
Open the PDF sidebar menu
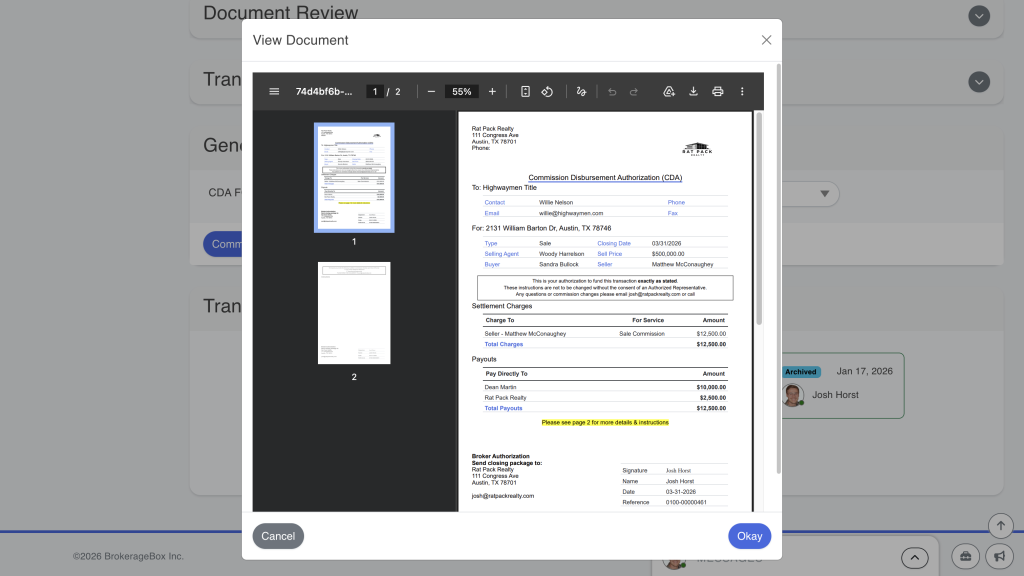tap(273, 91)
